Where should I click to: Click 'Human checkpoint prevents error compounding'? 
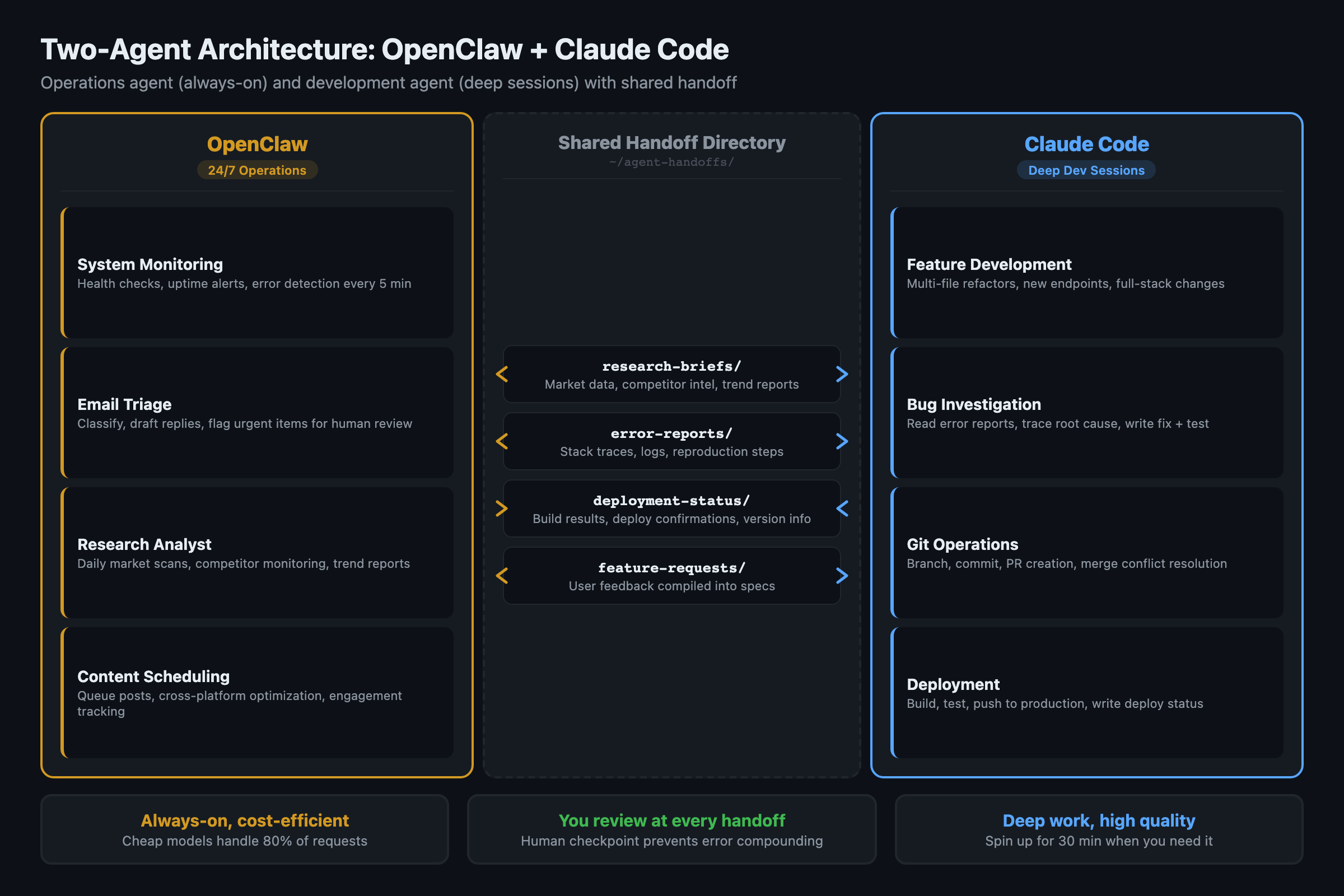tap(671, 841)
